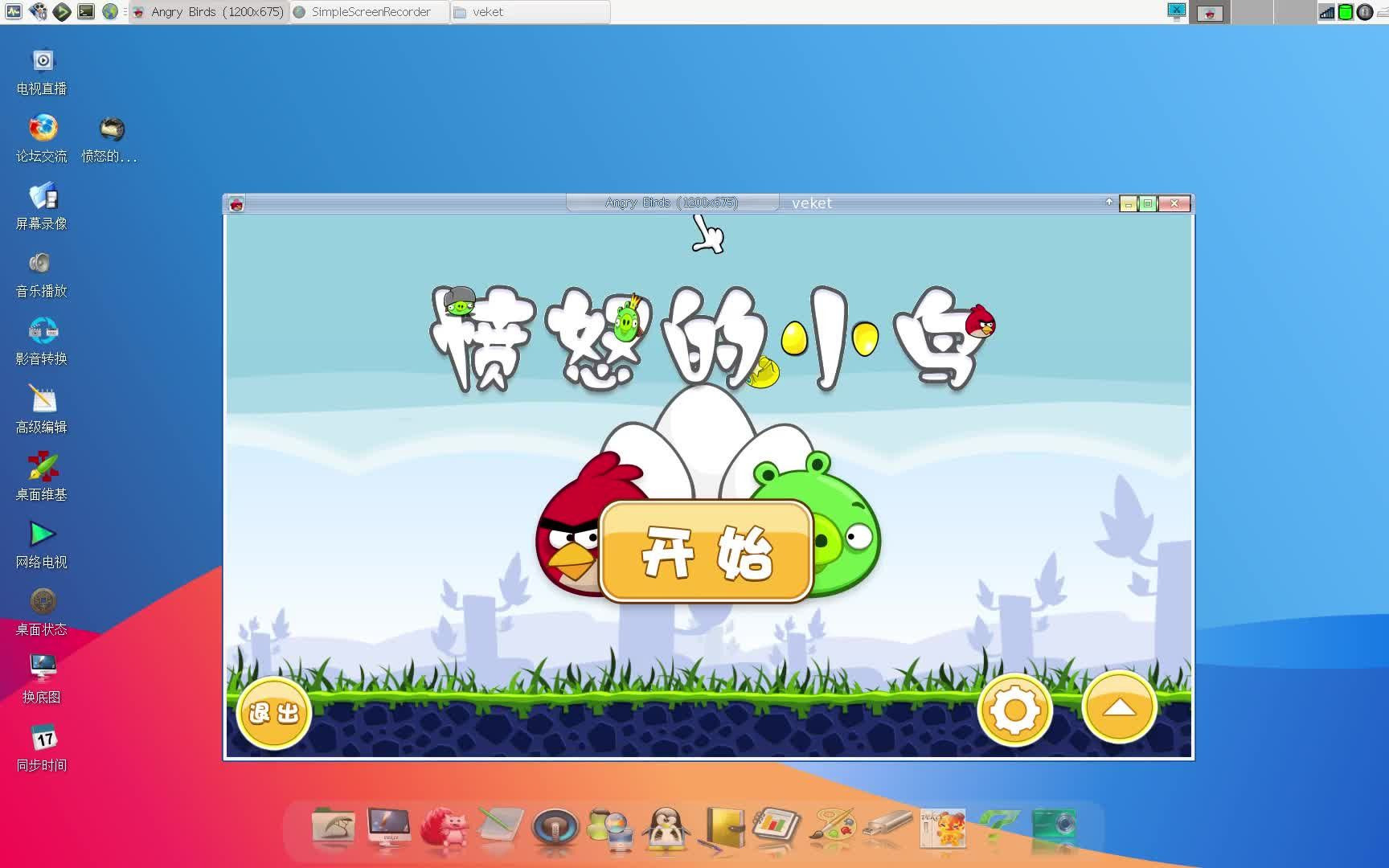
Task: Launch the 论坛交流 Firefox shortcut
Action: pyautogui.click(x=42, y=139)
